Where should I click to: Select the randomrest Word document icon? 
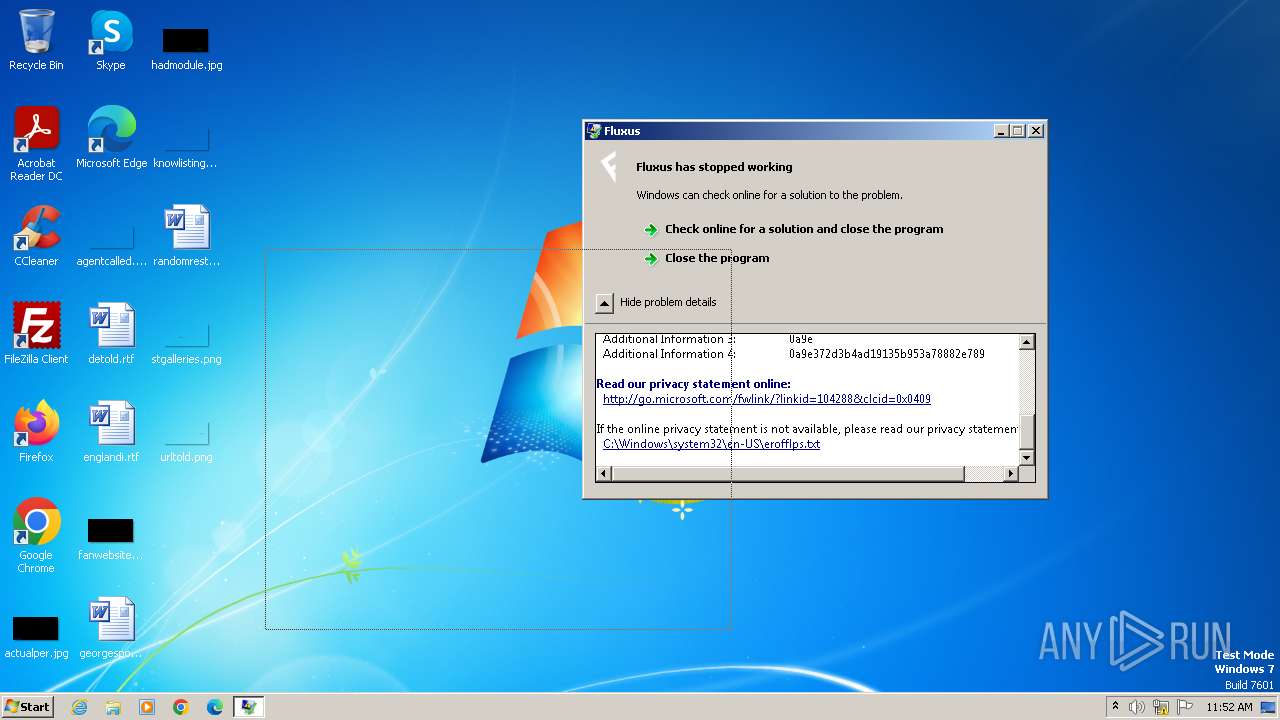click(186, 236)
